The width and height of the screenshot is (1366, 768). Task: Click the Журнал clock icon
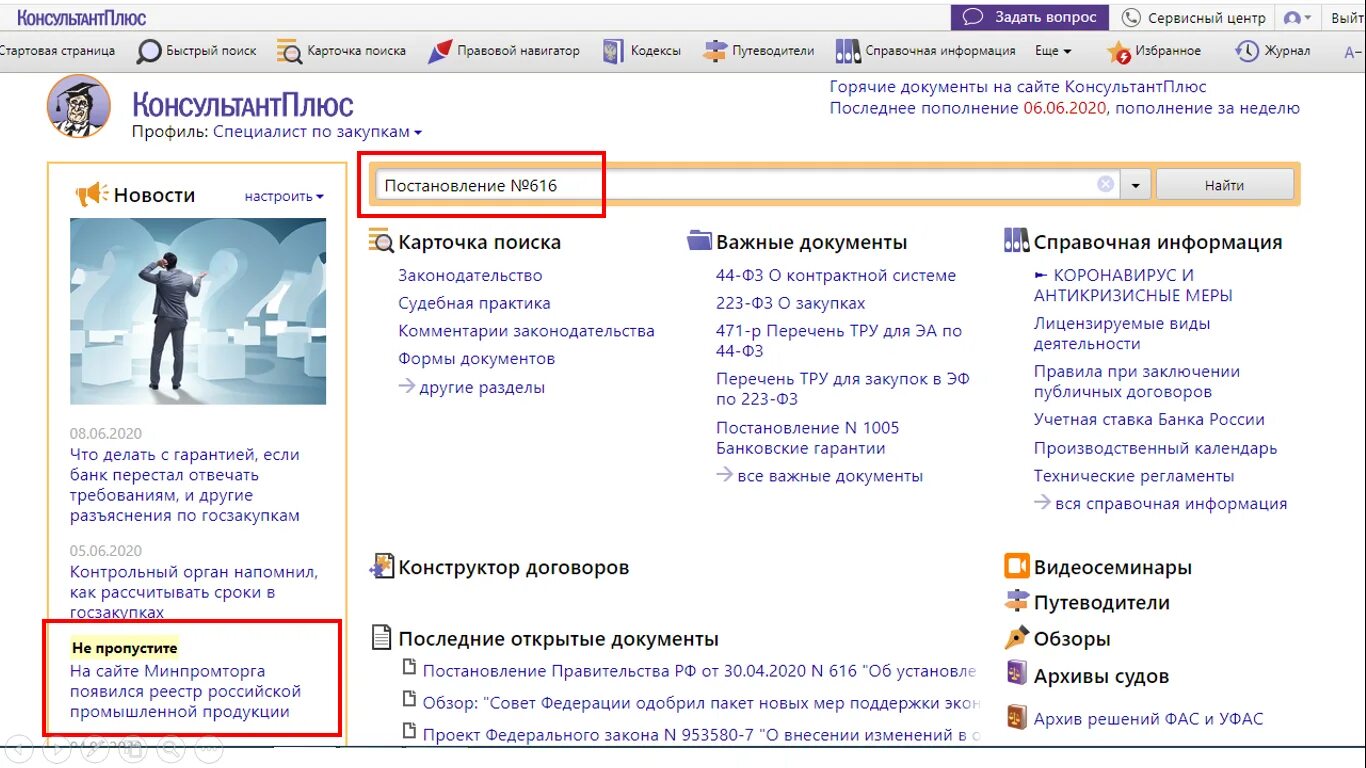click(x=1247, y=51)
